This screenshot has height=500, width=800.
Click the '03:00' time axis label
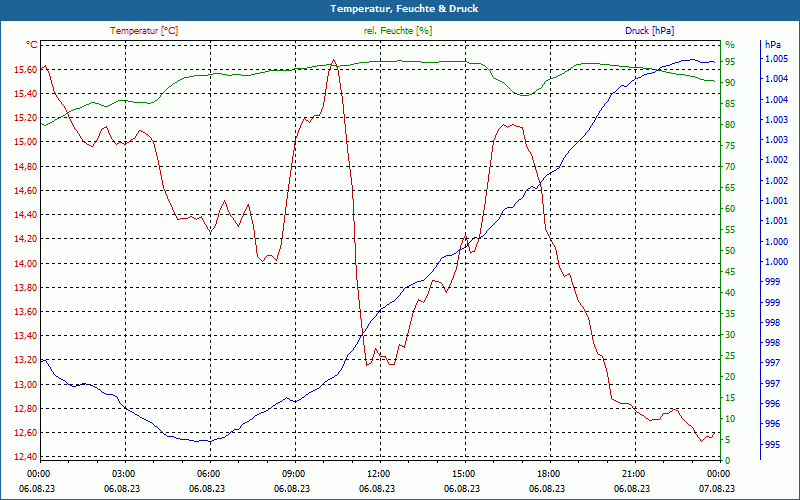[x=123, y=473]
